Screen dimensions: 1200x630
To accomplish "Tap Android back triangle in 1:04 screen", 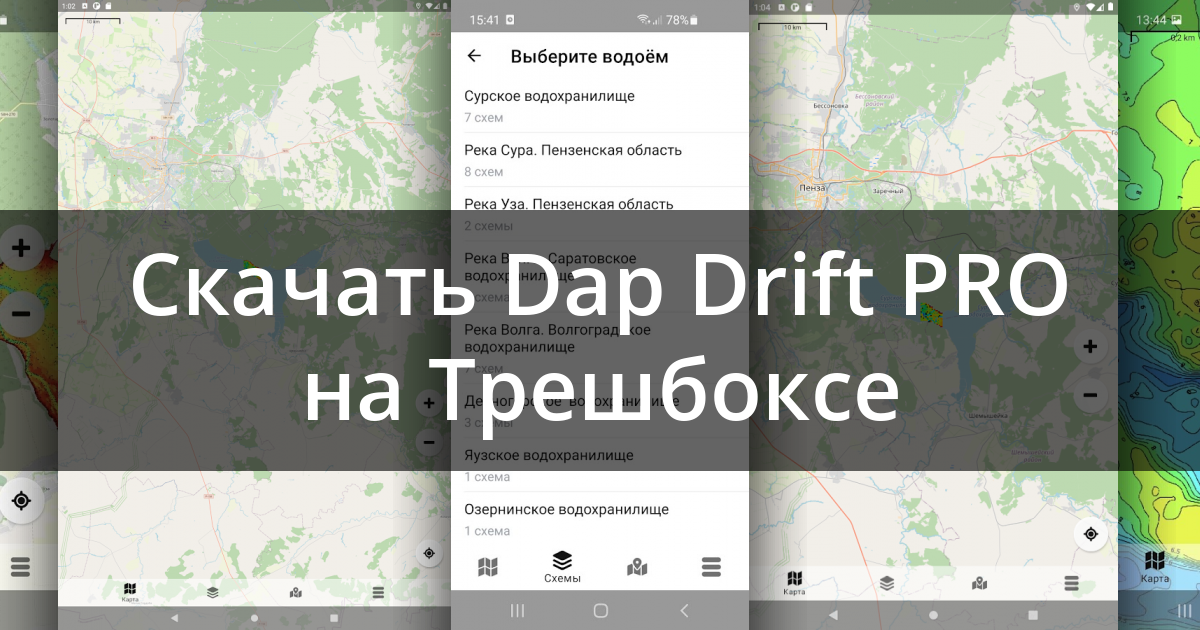I will pyautogui.click(x=834, y=614).
